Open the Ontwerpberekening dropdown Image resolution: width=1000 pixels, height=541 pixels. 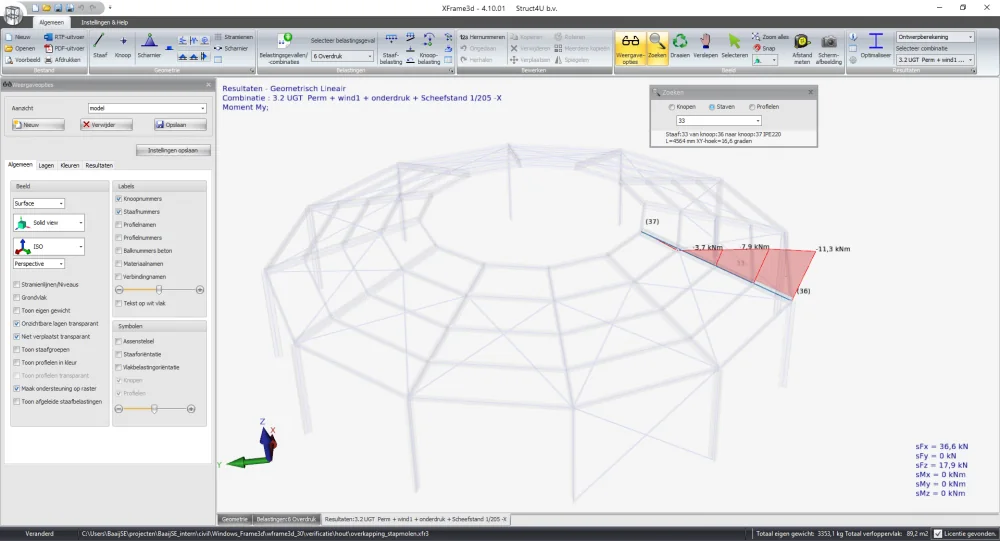(x=935, y=37)
